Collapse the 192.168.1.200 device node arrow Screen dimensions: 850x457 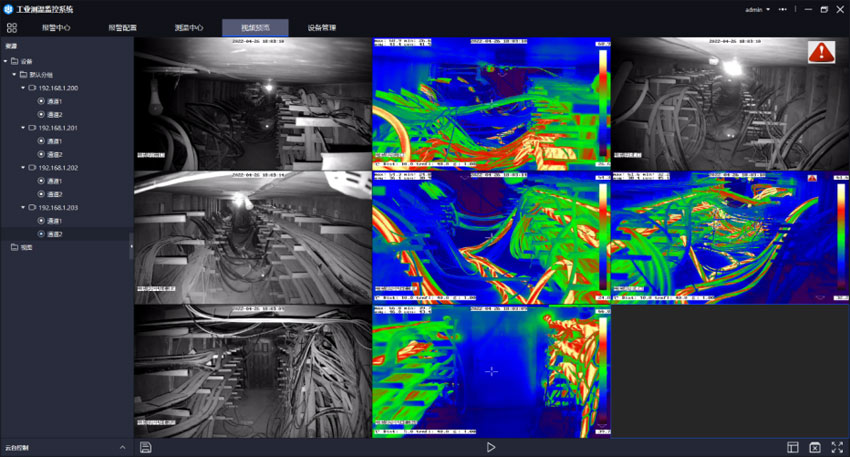pyautogui.click(x=22, y=88)
